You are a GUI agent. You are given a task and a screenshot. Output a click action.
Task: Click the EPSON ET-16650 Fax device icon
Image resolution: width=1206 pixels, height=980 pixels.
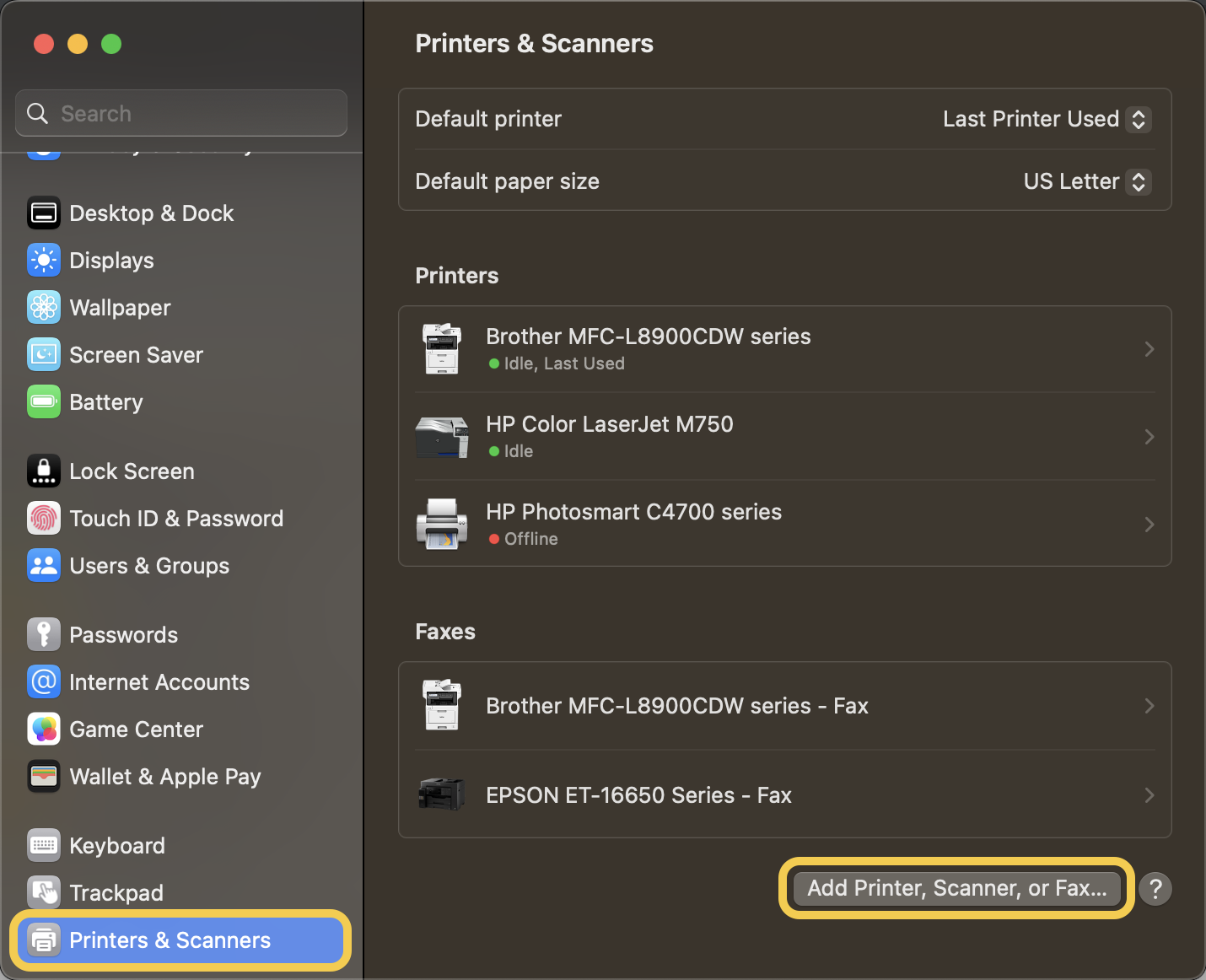coord(443,794)
